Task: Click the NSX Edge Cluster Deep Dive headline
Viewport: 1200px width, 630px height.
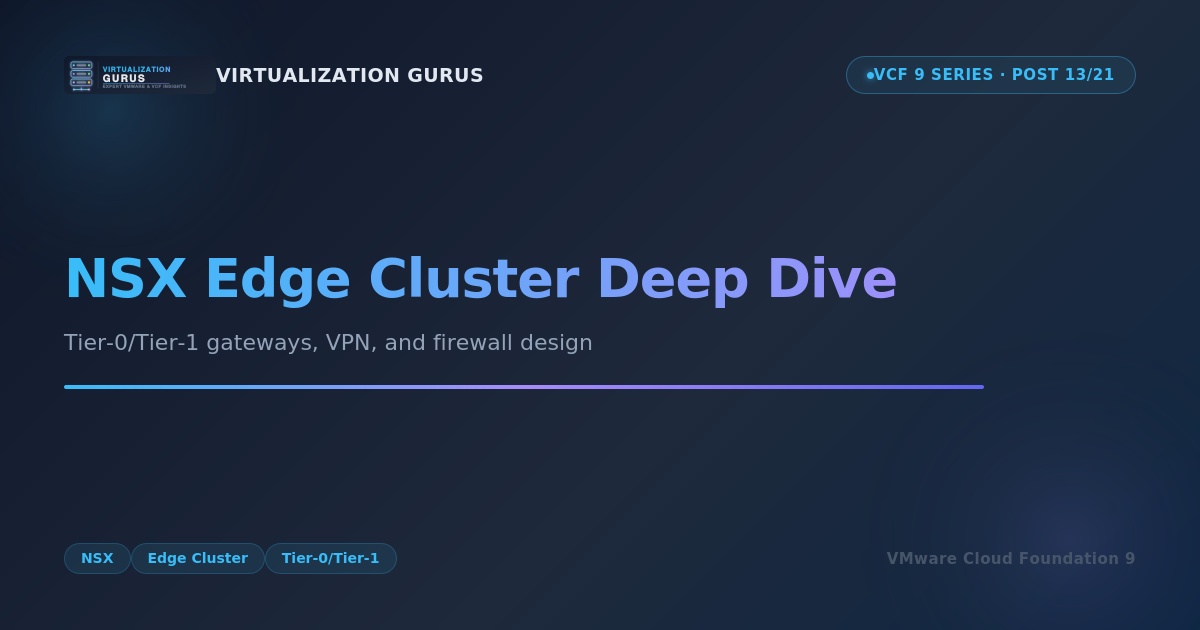Action: pos(481,279)
